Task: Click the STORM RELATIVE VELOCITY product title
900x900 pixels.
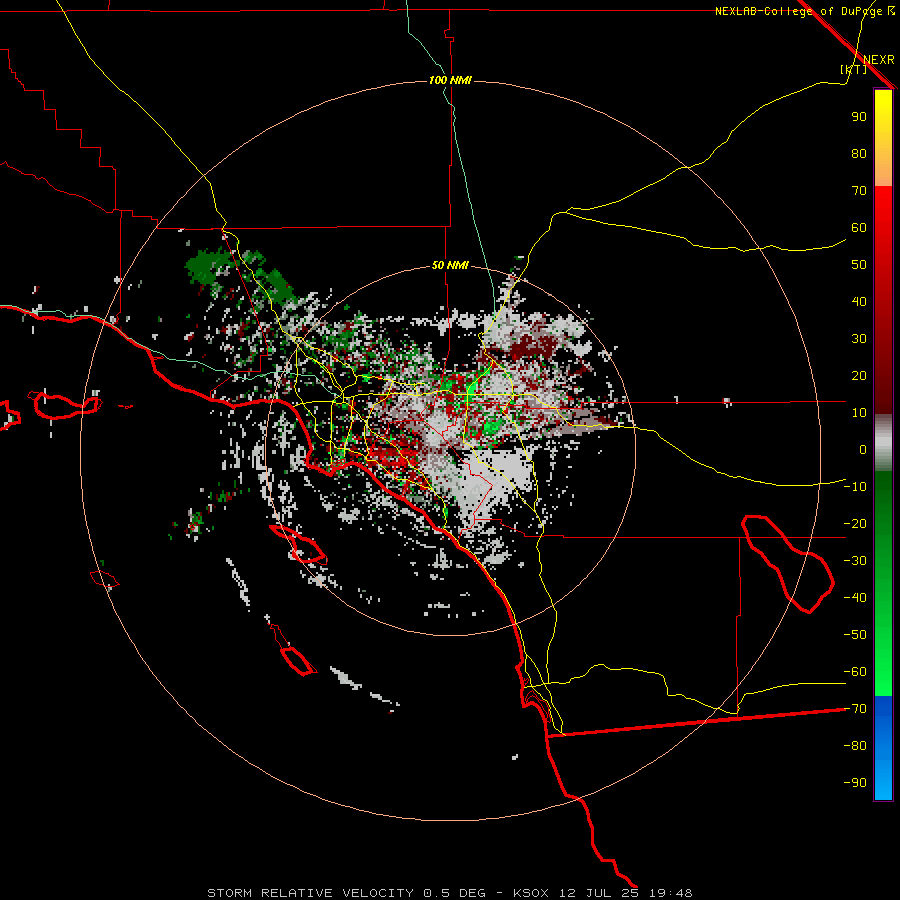Action: tap(310, 893)
